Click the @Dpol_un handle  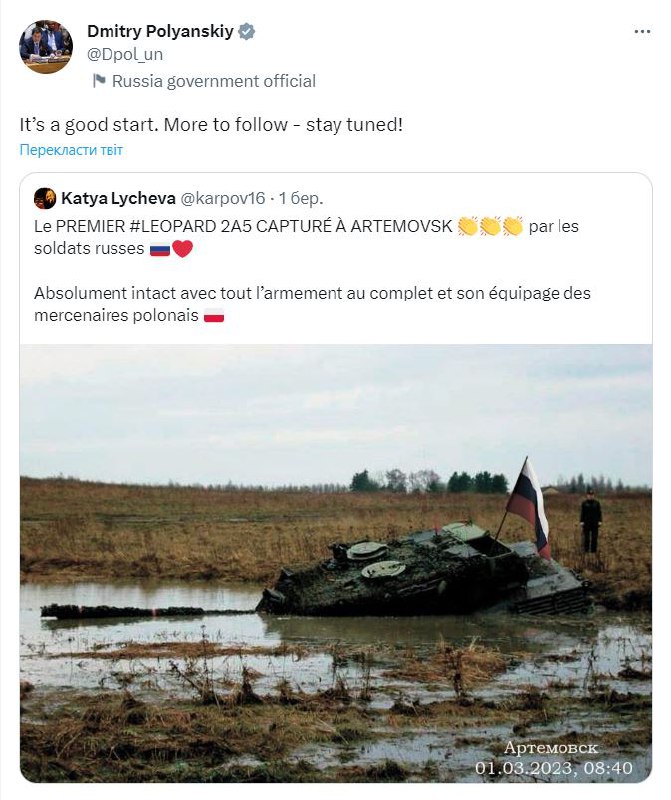[125, 54]
